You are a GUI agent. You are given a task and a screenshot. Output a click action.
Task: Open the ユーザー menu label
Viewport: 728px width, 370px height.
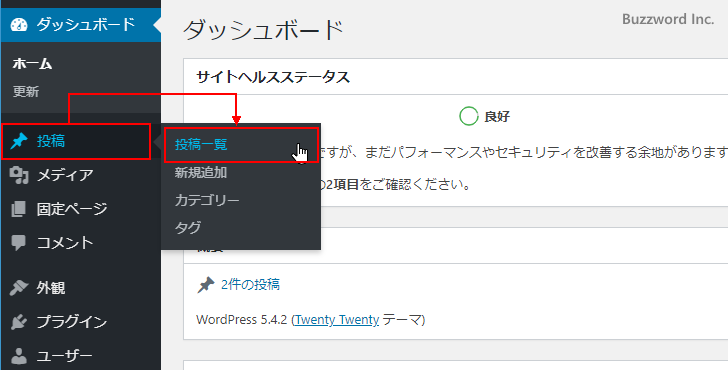tap(65, 356)
